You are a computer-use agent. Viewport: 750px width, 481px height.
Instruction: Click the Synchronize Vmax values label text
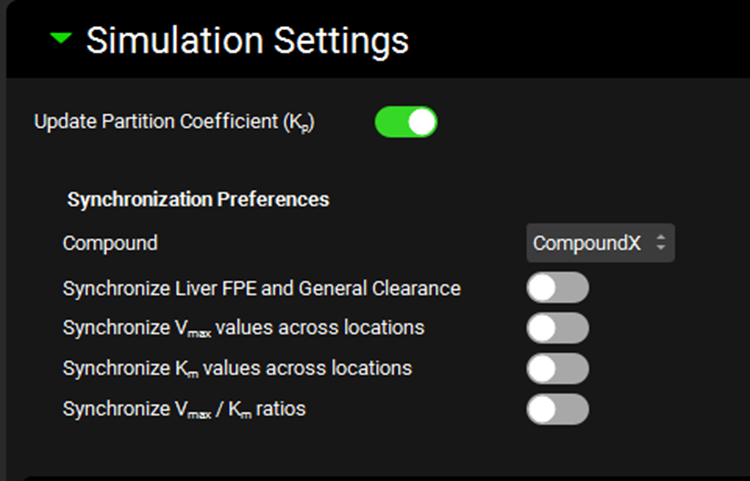[x=243, y=328]
